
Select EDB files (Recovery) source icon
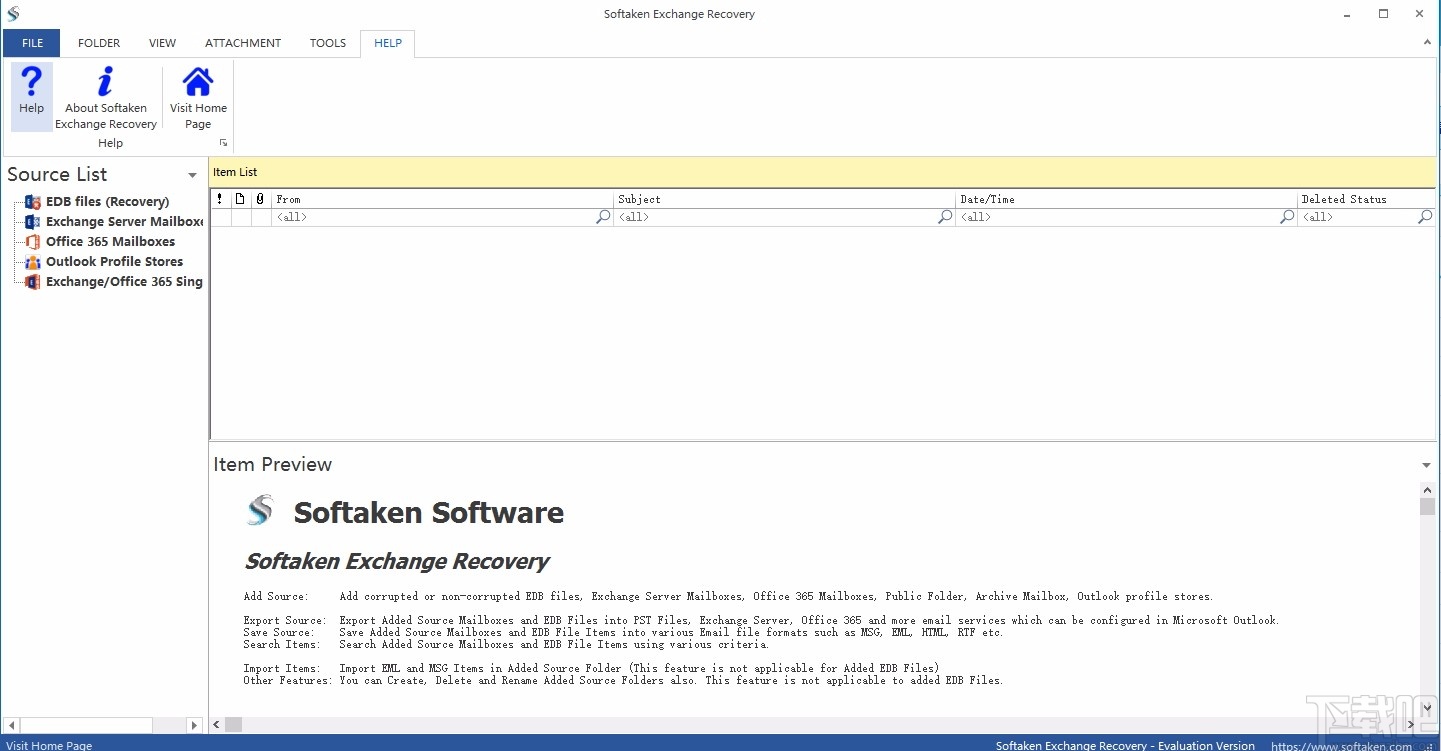32,201
